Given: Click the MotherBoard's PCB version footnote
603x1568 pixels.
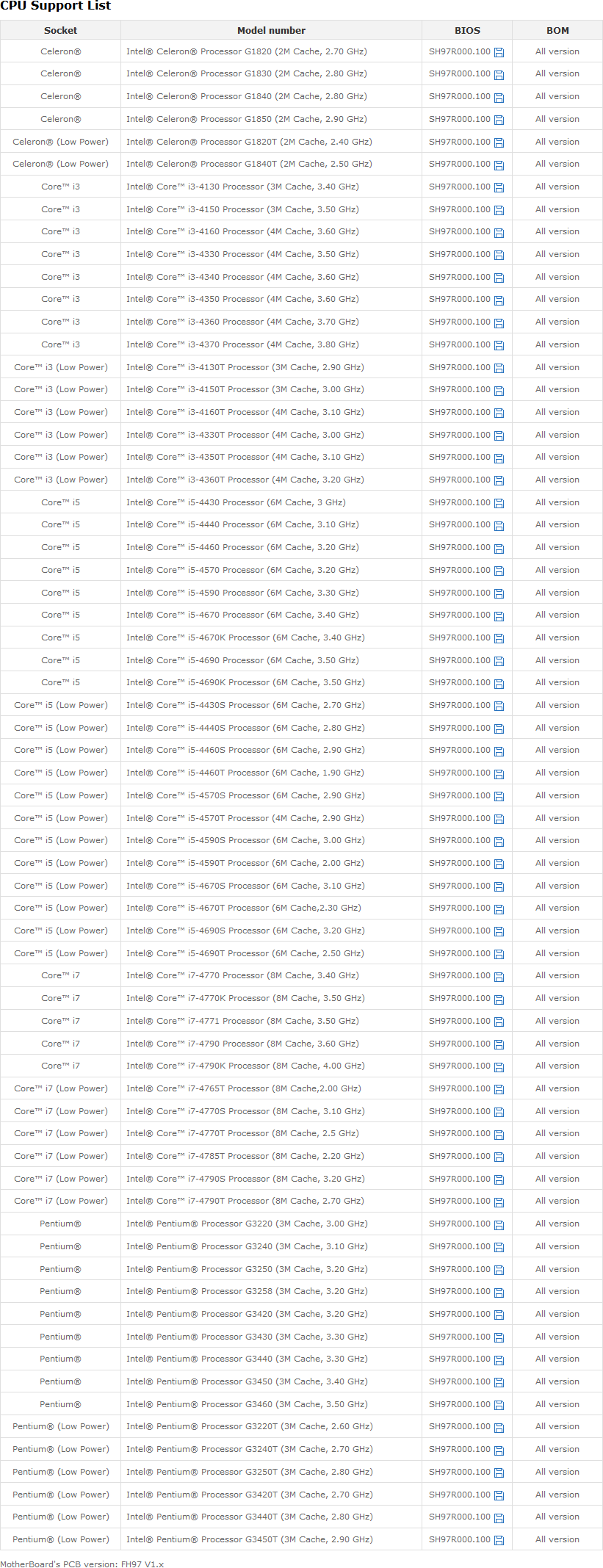Looking at the screenshot, I should pyautogui.click(x=82, y=1564).
